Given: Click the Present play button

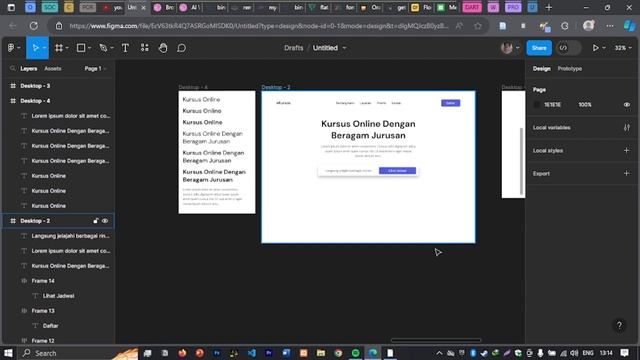Looking at the screenshot, I should coord(596,48).
